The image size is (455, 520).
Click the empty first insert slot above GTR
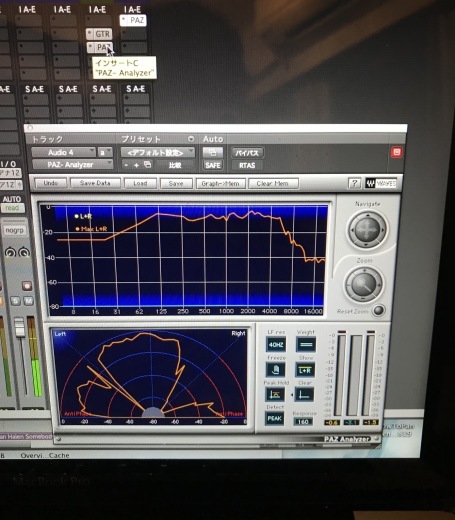pyautogui.click(x=99, y=21)
